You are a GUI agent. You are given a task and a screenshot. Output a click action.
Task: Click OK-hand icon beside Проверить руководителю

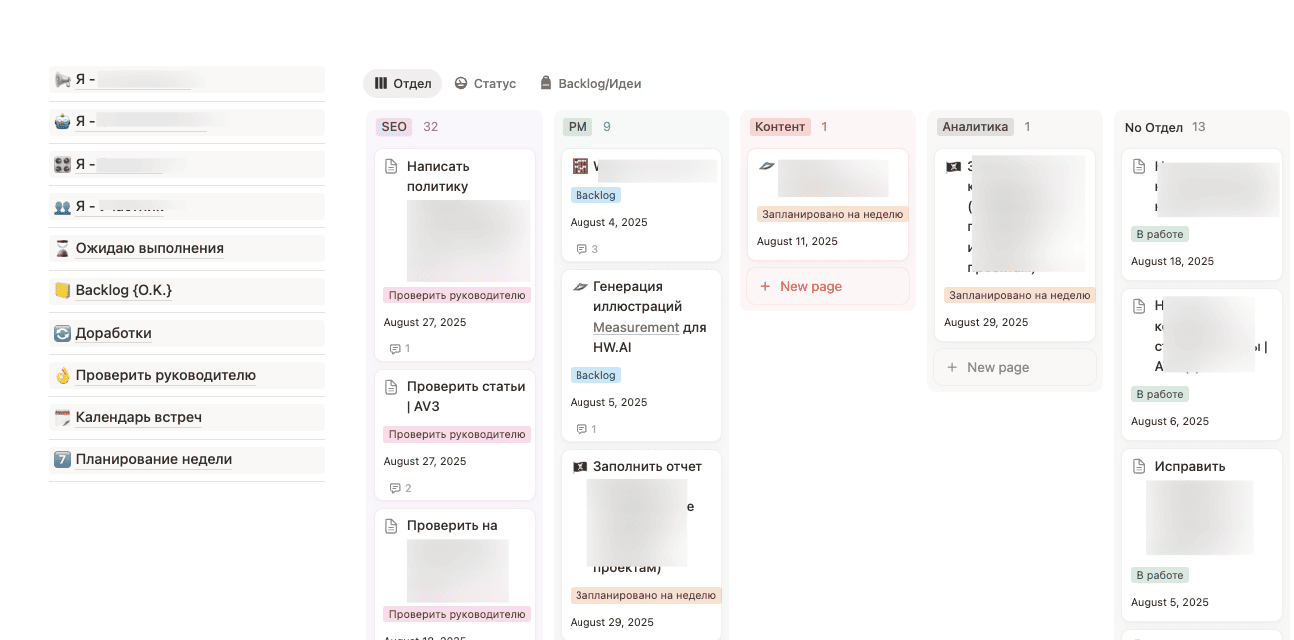62,375
